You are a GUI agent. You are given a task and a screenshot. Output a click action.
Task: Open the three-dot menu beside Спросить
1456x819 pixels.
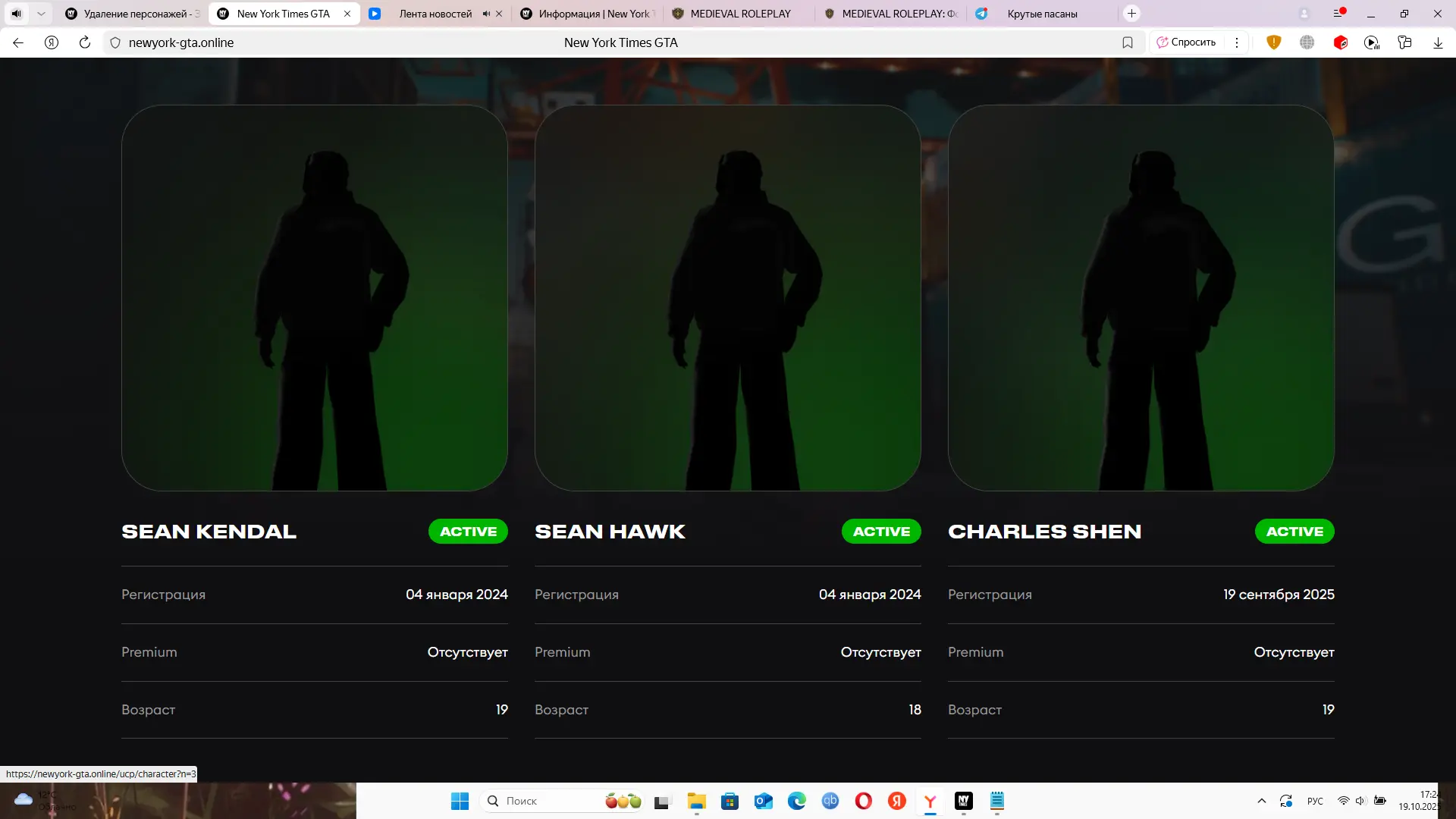[1237, 42]
